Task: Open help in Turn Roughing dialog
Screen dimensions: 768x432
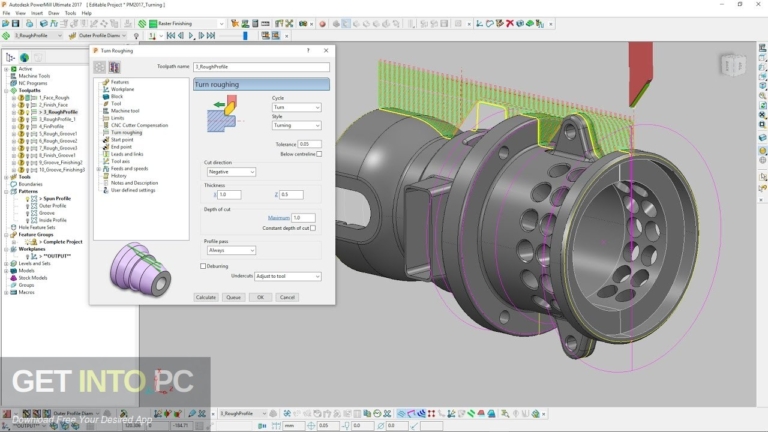Action: click(308, 50)
